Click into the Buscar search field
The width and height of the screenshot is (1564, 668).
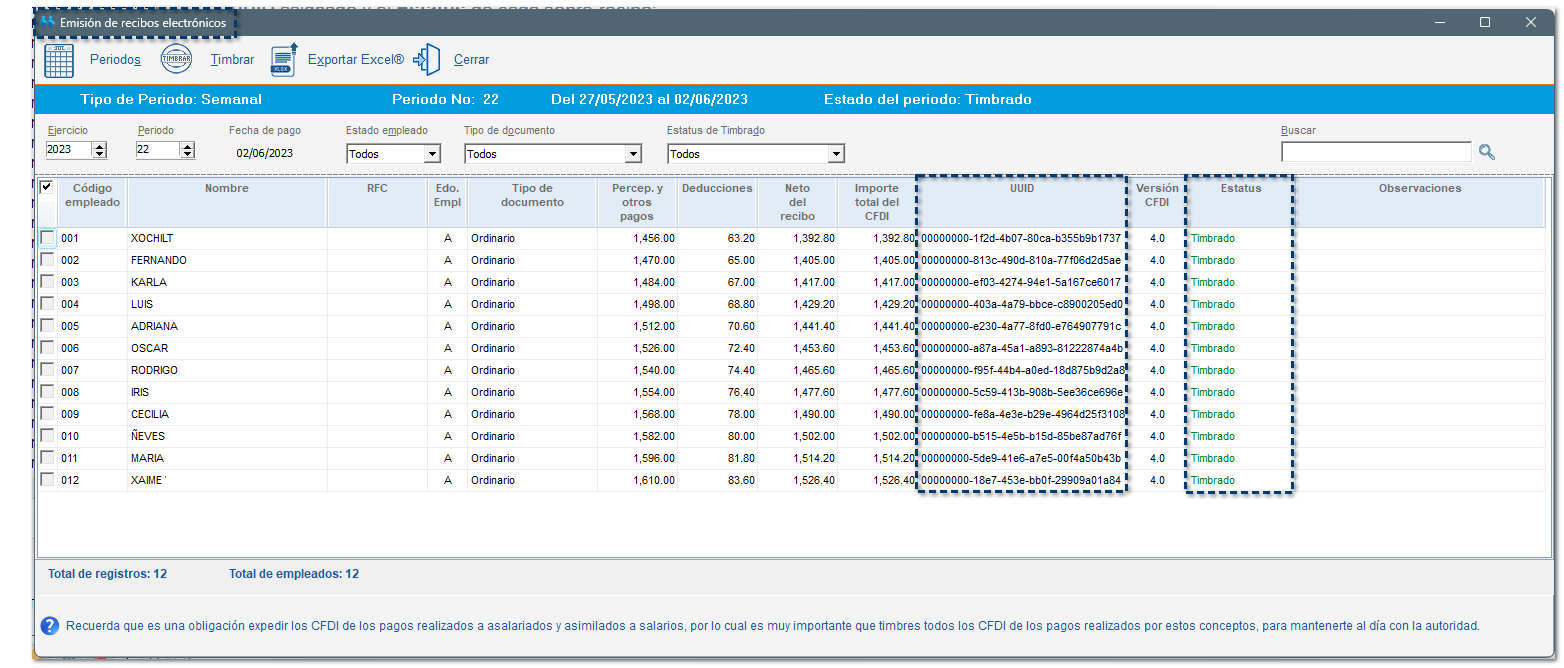(1376, 152)
